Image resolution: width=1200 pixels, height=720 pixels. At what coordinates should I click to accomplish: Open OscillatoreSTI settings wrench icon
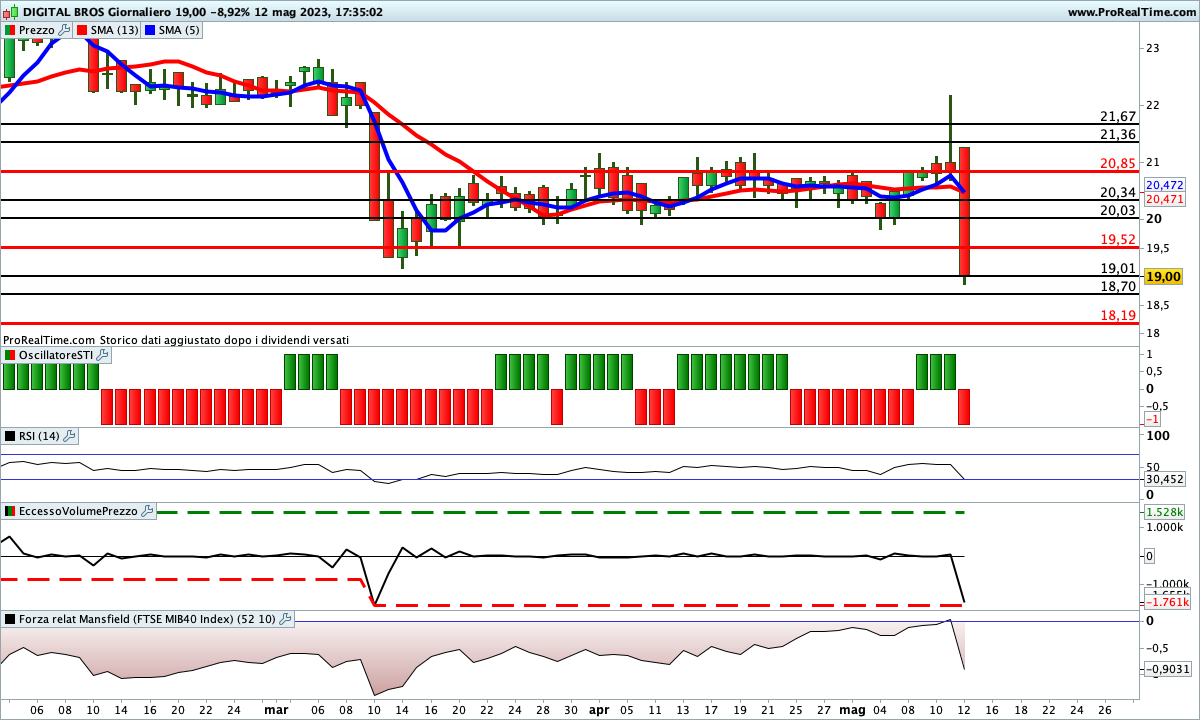pyautogui.click(x=103, y=355)
